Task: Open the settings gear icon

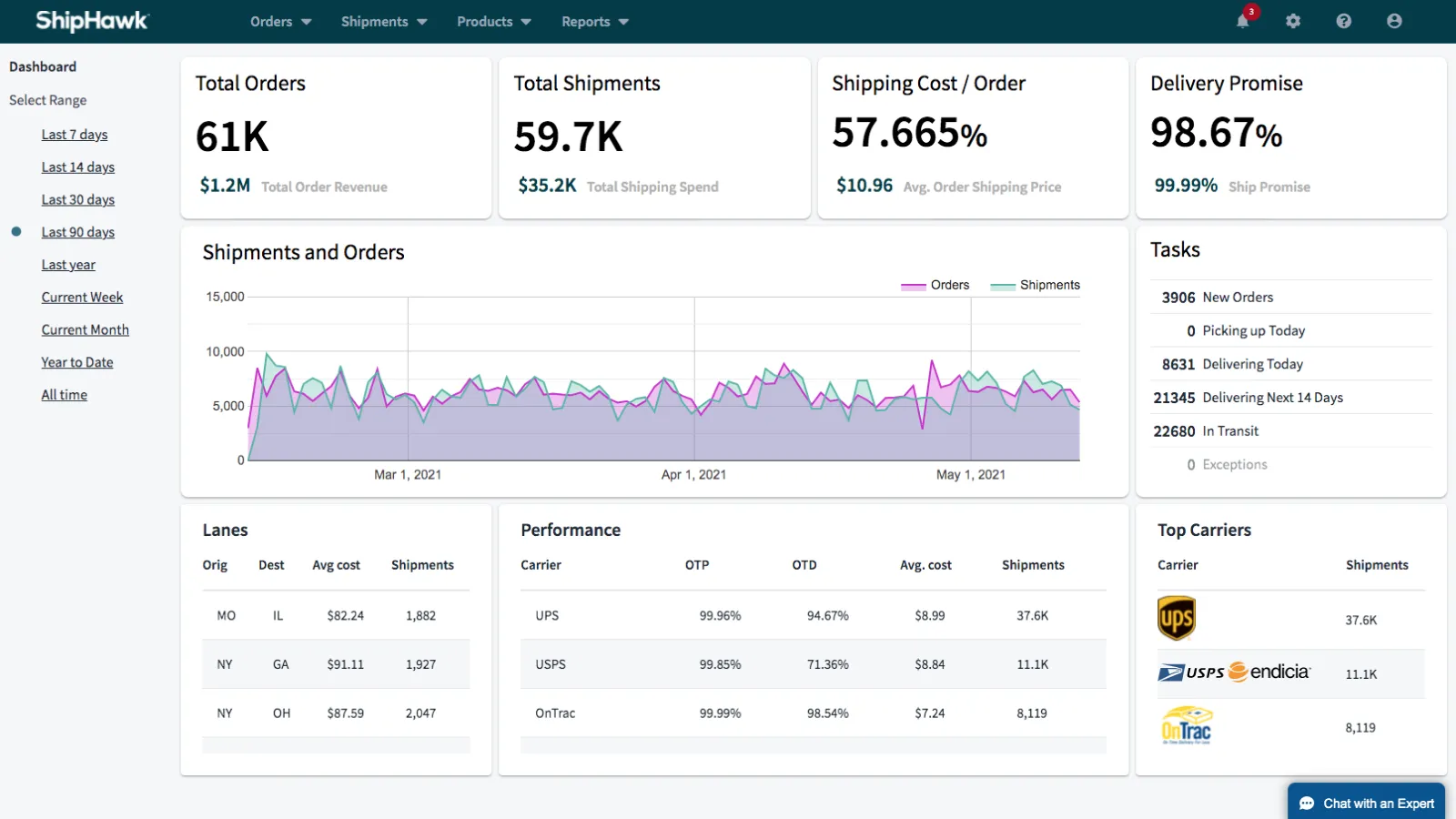Action: point(1293,21)
